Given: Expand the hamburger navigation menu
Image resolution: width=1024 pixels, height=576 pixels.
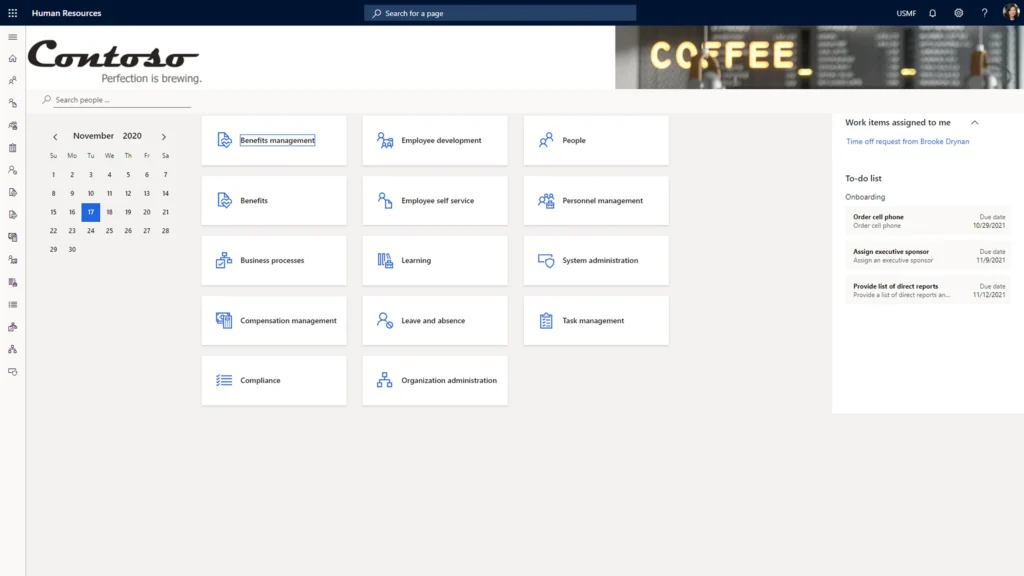Looking at the screenshot, I should pyautogui.click(x=13, y=37).
